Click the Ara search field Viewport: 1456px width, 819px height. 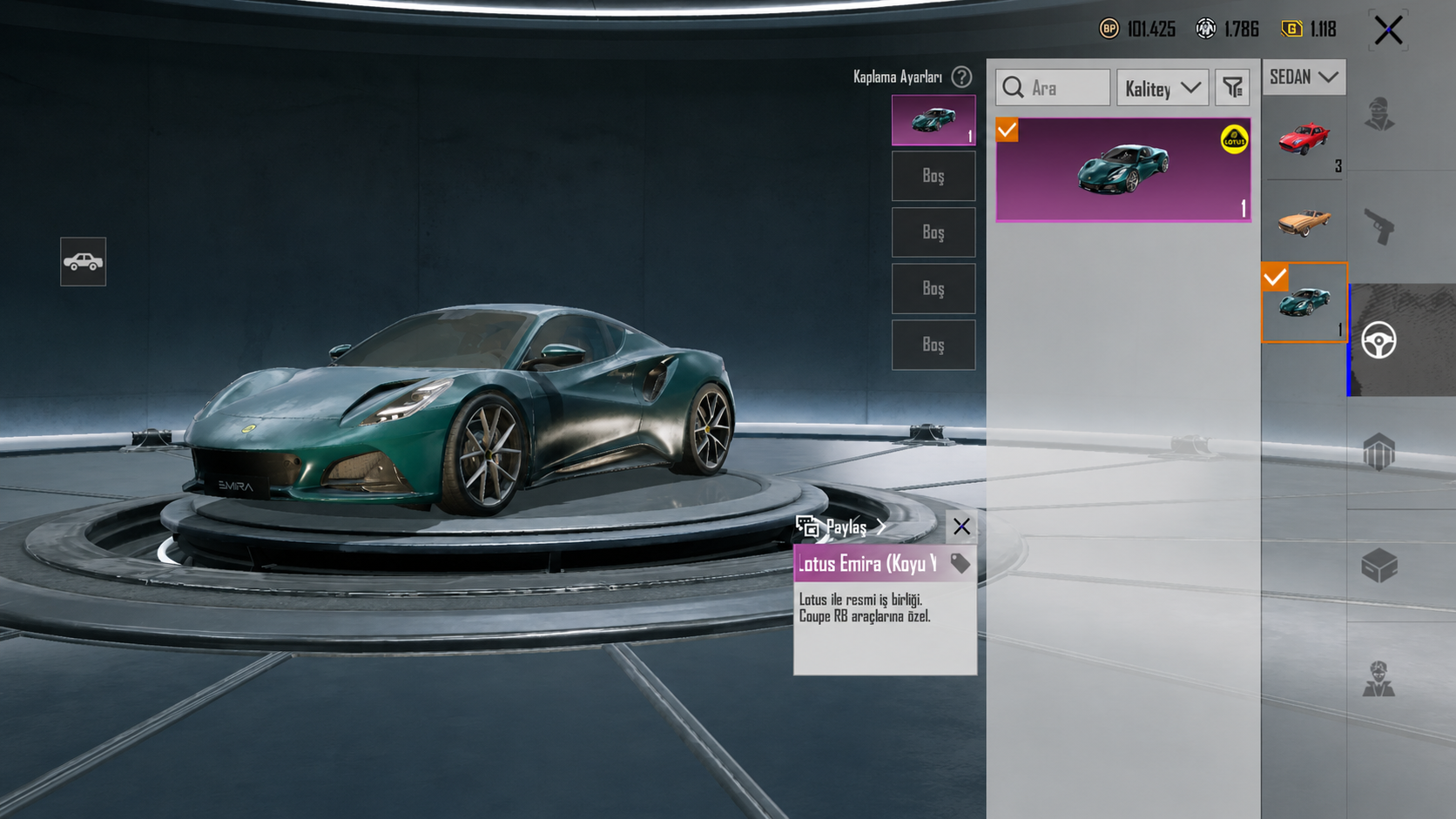pos(1053,88)
